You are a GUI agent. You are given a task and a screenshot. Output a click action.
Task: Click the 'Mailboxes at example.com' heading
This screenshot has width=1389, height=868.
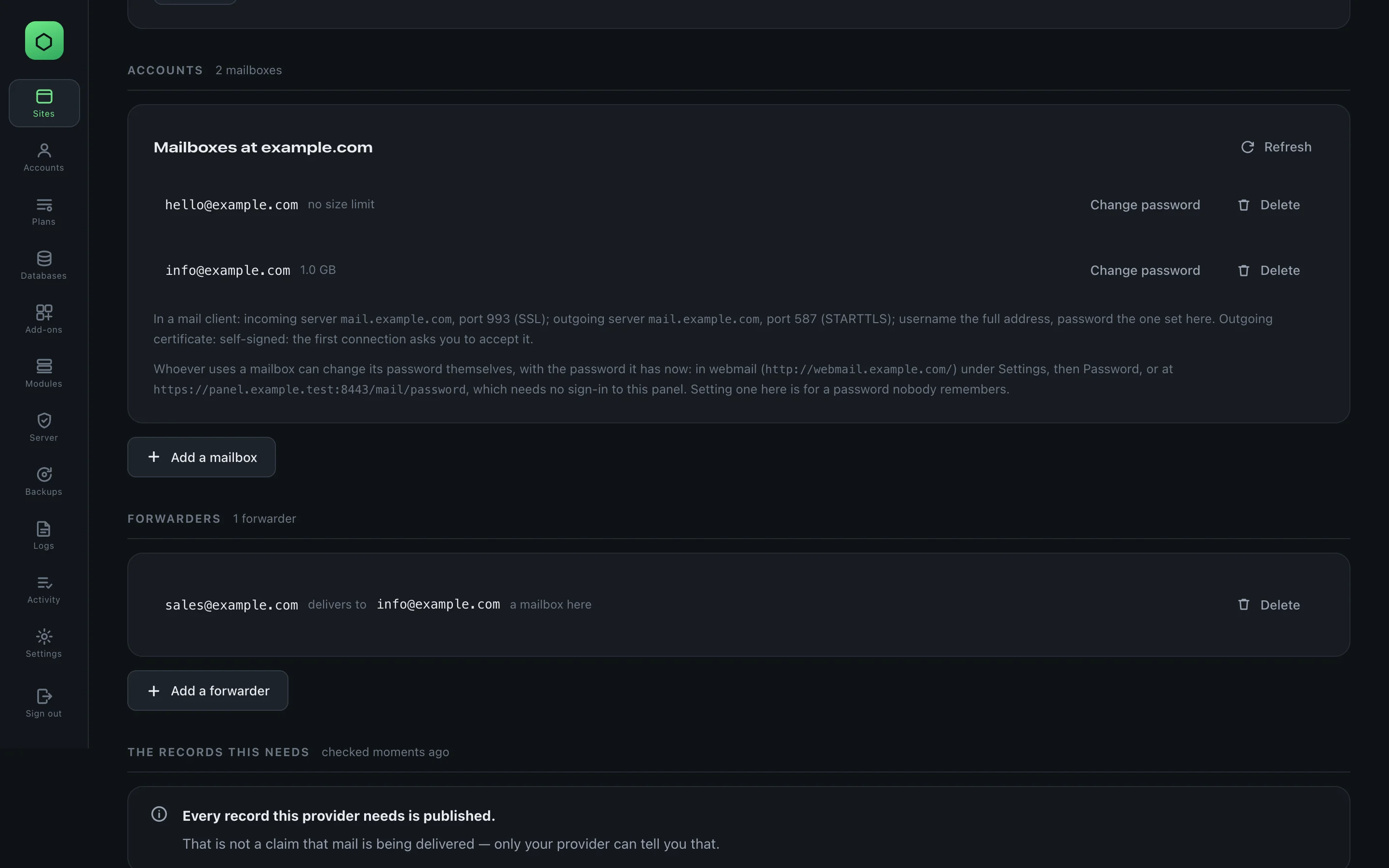(263, 148)
